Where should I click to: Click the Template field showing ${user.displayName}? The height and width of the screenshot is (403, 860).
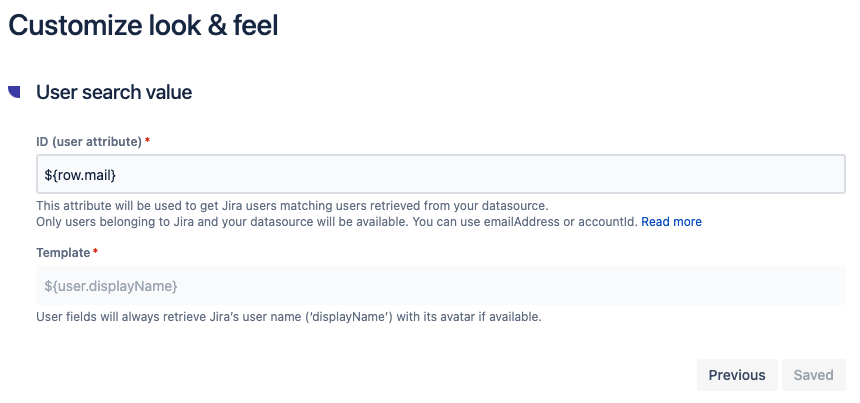tap(440, 286)
